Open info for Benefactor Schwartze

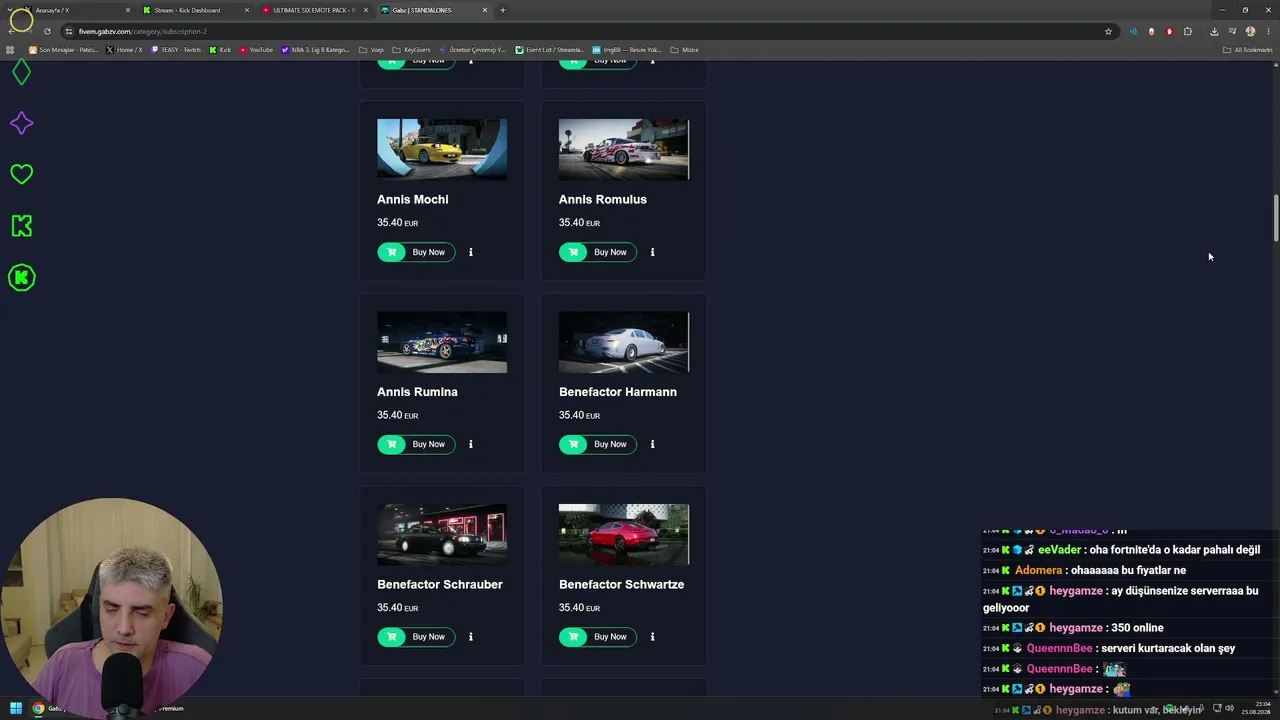(652, 636)
